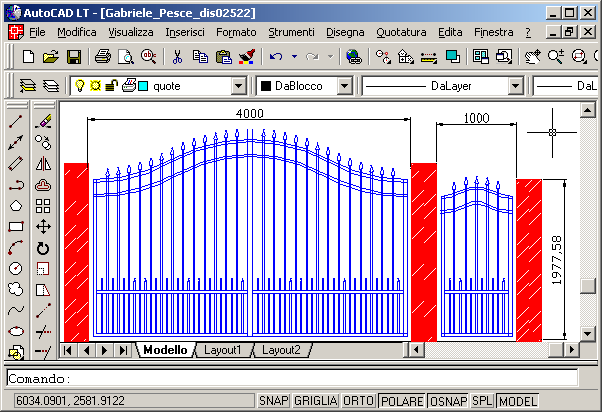Go to last layout tab arrow
The image size is (602, 412).
coord(124,350)
